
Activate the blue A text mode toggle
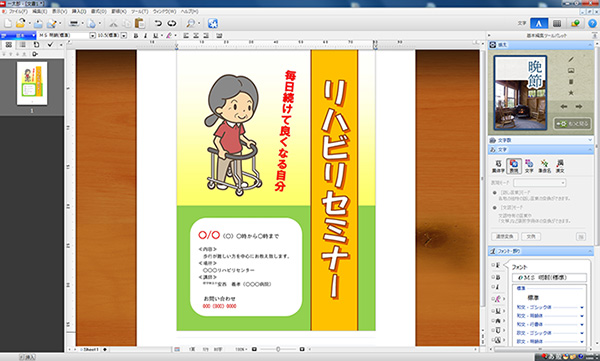pos(539,23)
